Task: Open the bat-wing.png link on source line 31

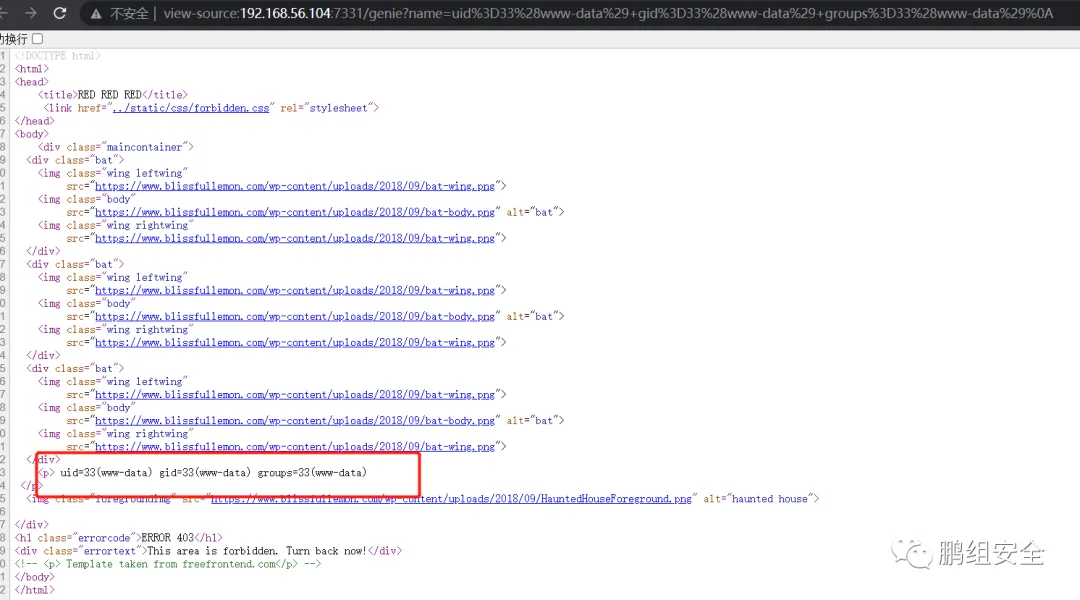Action: click(x=295, y=447)
